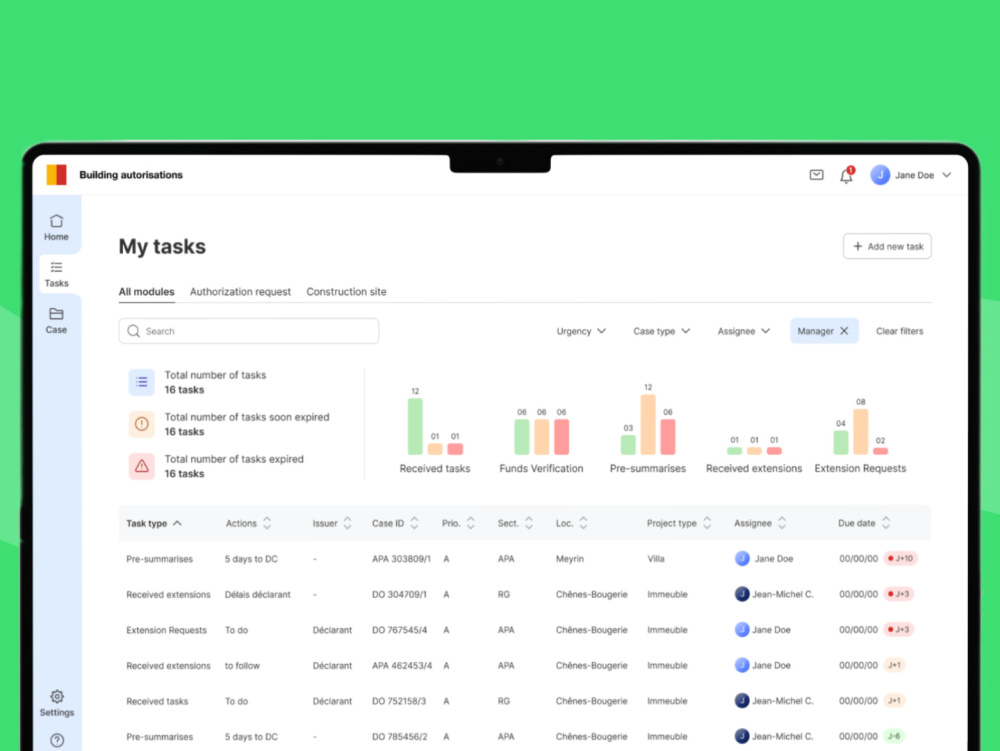Click Total number of tasks soon expired
This screenshot has width=1000, height=751.
[x=247, y=417]
